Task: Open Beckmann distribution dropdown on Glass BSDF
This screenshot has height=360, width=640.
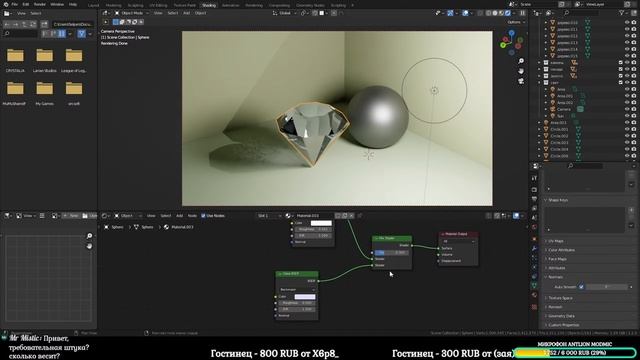Action: click(x=297, y=289)
